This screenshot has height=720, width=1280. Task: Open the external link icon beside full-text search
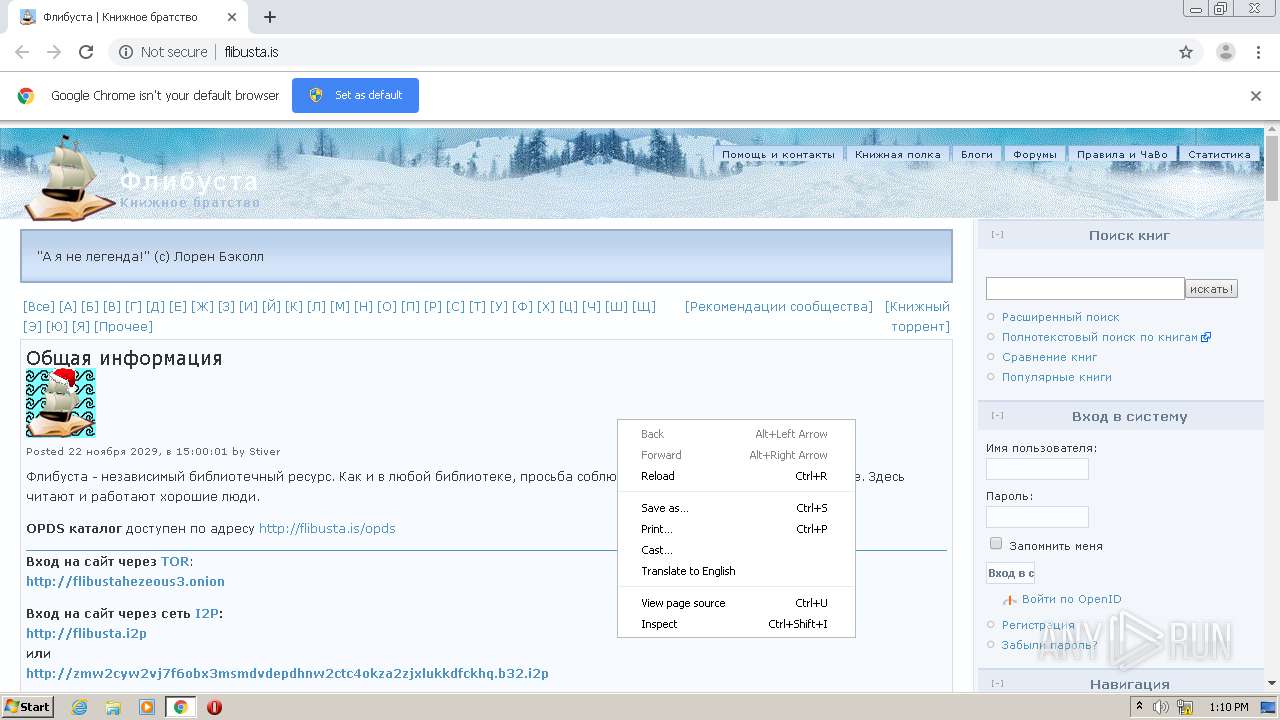click(x=1206, y=337)
